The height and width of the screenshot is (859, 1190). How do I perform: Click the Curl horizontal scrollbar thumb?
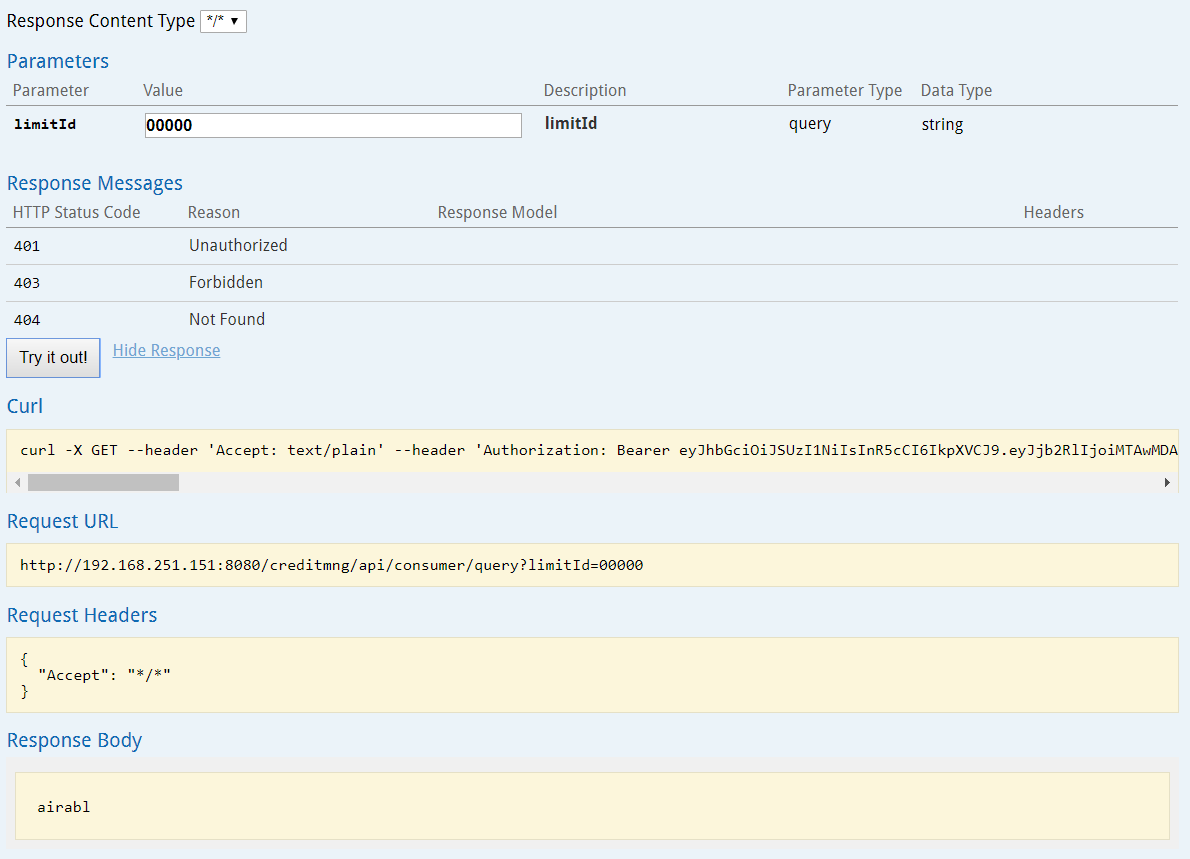[x=103, y=483]
